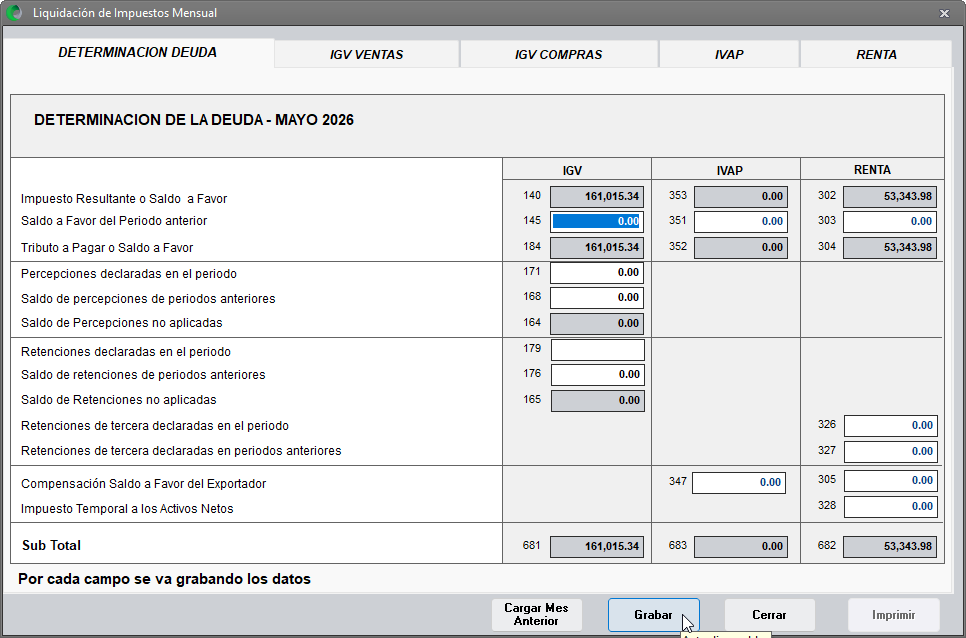The height and width of the screenshot is (638, 966).
Task: Save data with the Grabar button
Action: point(653,615)
